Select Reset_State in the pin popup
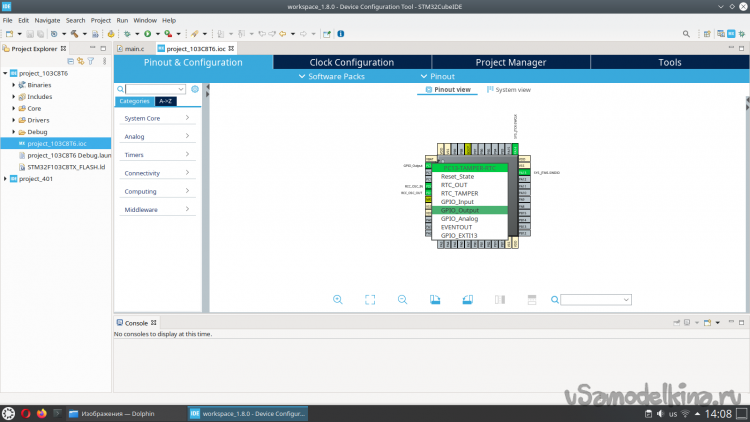 click(459, 177)
